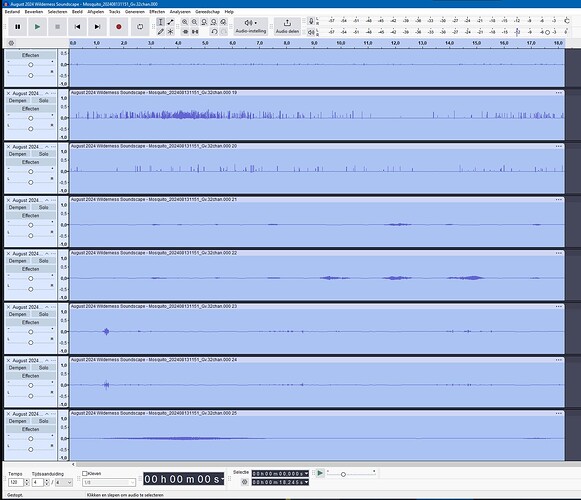This screenshot has width=581, height=500.
Task: Enable the Kleven snapping checkbox
Action: [x=84, y=473]
